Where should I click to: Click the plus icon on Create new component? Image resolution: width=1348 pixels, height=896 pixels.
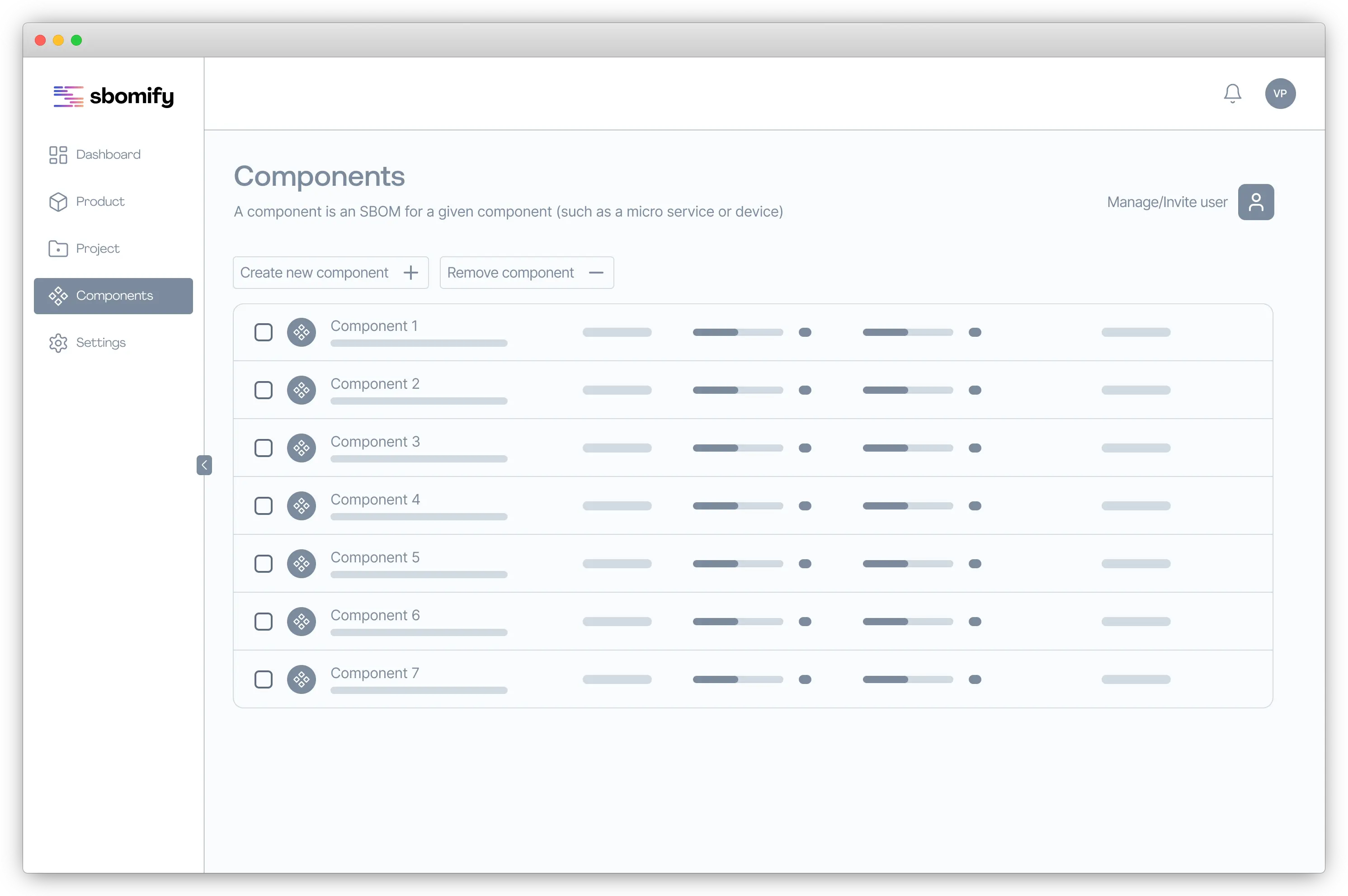[410, 273]
